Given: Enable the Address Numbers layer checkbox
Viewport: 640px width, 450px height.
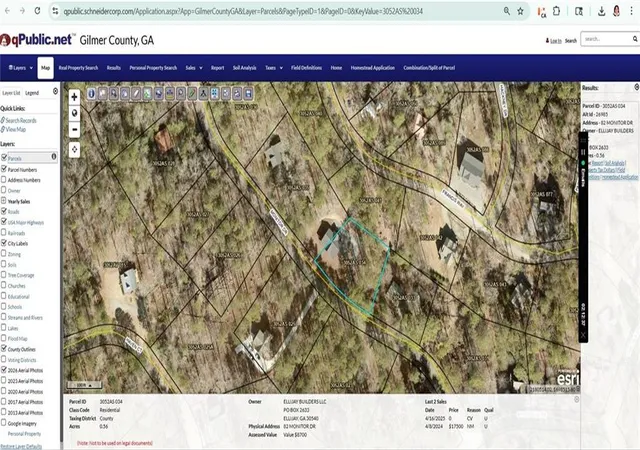Looking at the screenshot, I should pos(4,179).
